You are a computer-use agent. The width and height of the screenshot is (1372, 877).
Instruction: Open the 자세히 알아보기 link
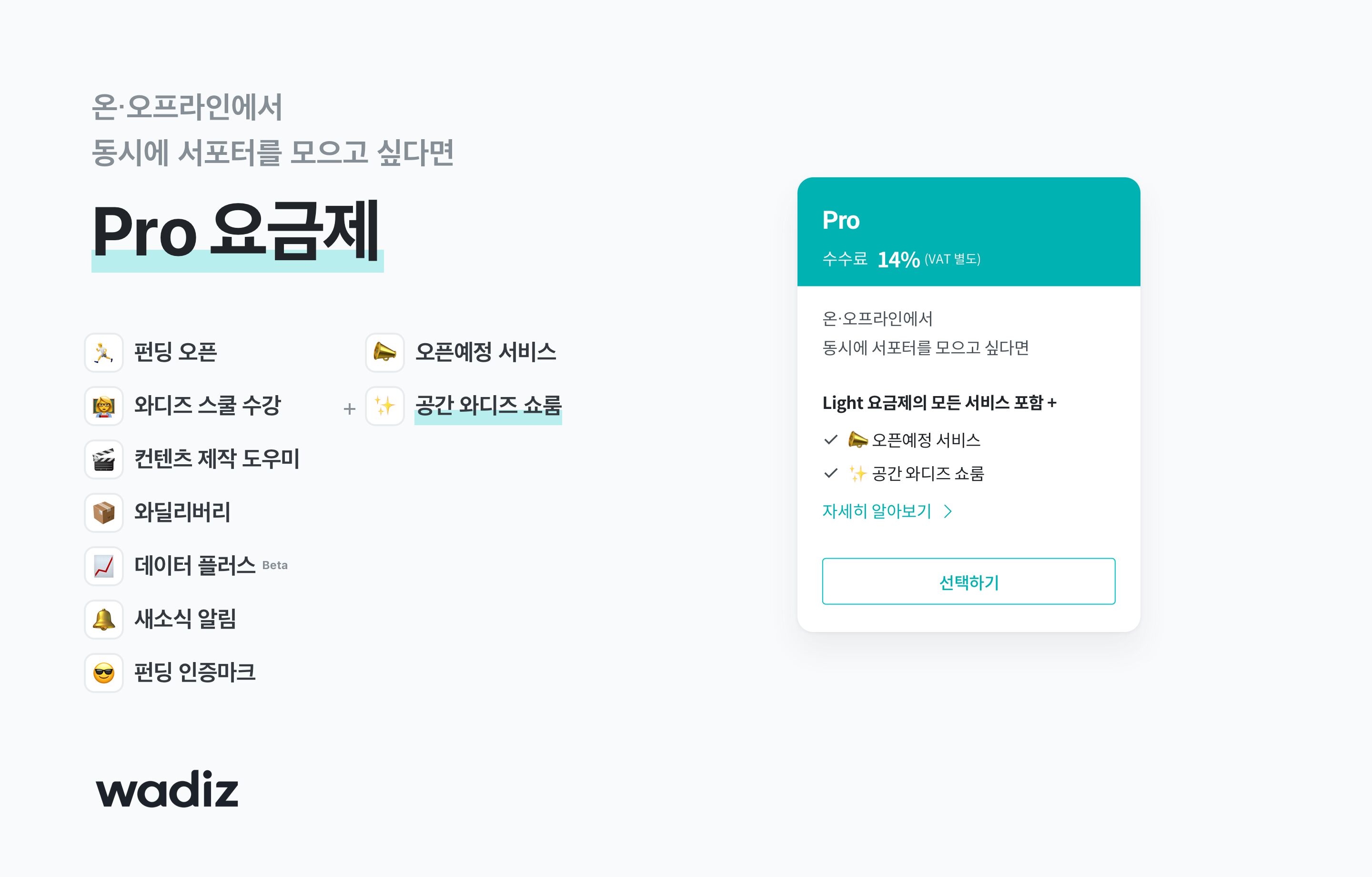click(876, 511)
